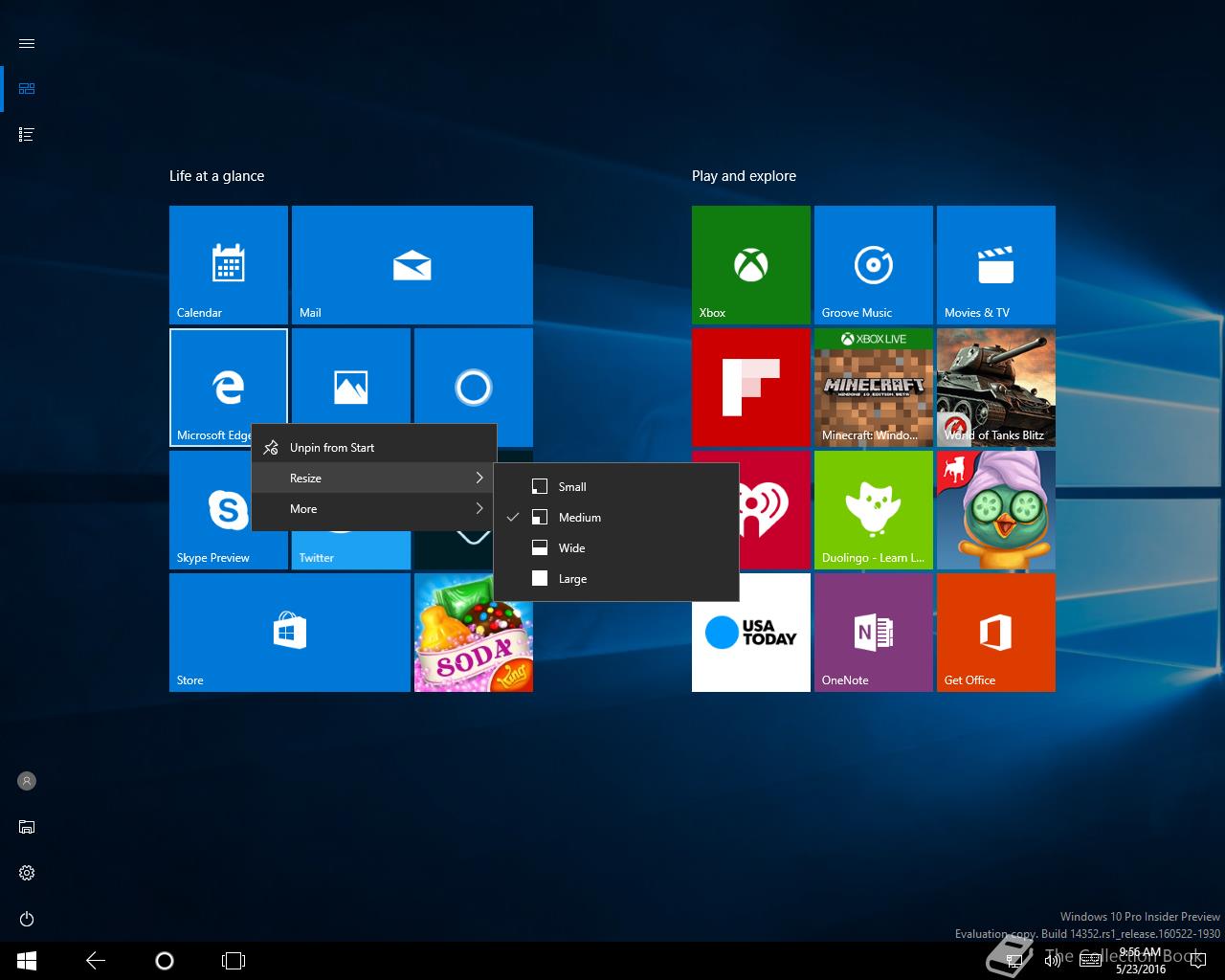1225x980 pixels.
Task: Open the touch keyboard tray icon
Action: click(1090, 960)
